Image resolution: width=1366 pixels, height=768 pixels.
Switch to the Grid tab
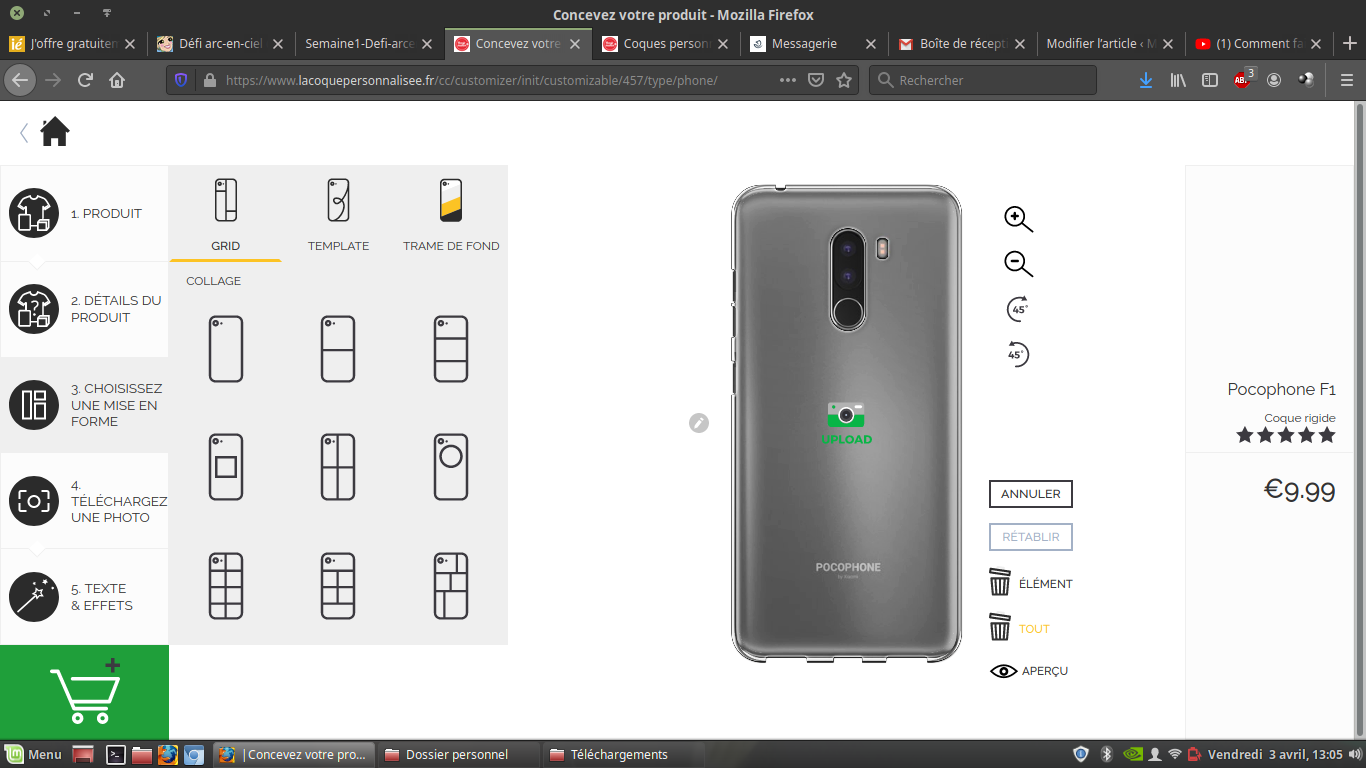coord(225,214)
